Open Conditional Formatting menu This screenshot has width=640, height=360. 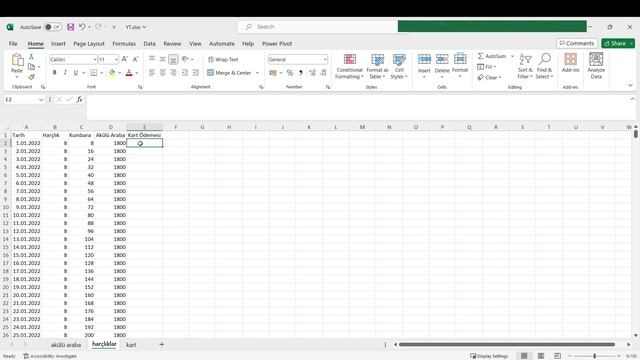tap(349, 66)
